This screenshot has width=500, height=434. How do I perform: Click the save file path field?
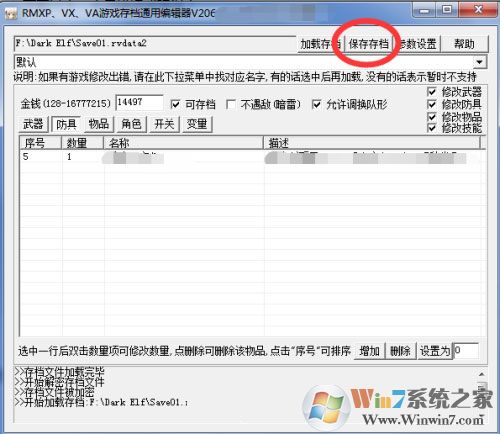[155, 44]
